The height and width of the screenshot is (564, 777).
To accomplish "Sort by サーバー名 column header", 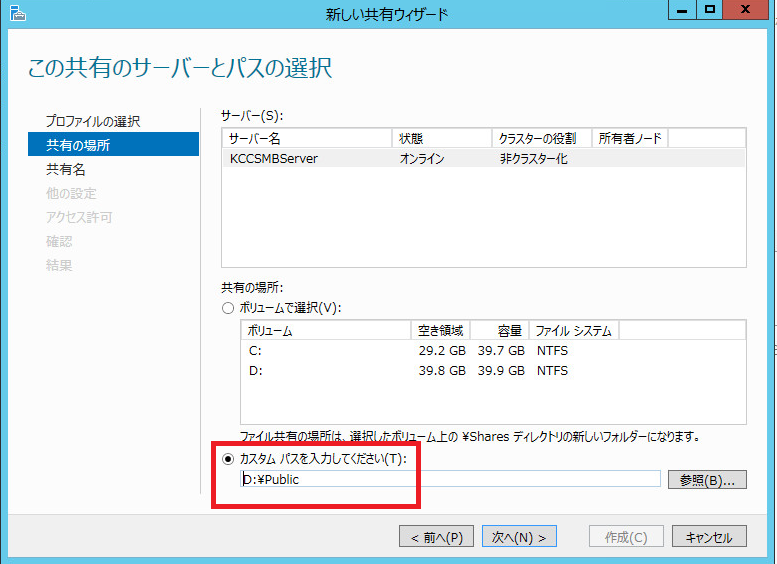I will tap(307, 138).
